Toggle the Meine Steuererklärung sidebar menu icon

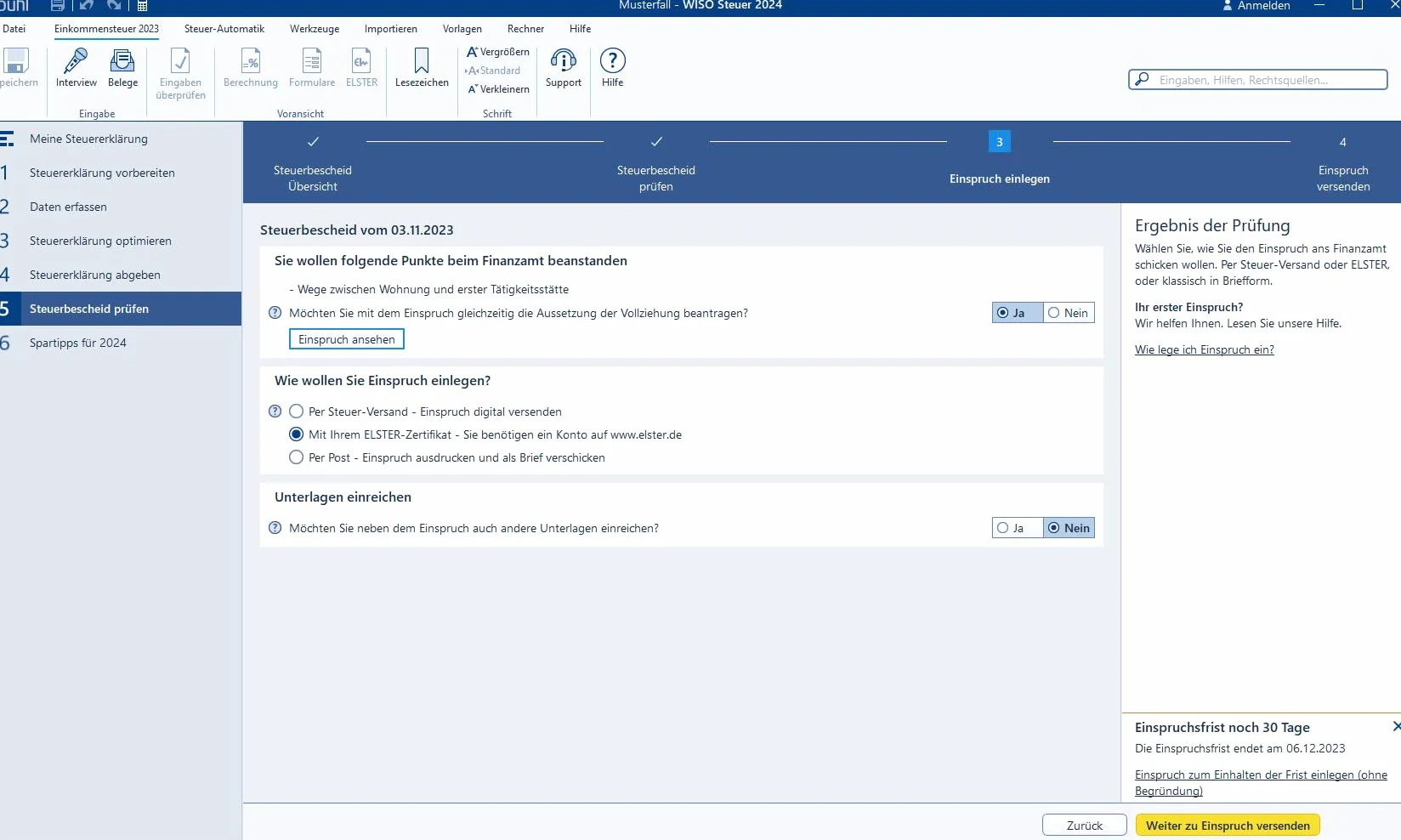(7, 139)
